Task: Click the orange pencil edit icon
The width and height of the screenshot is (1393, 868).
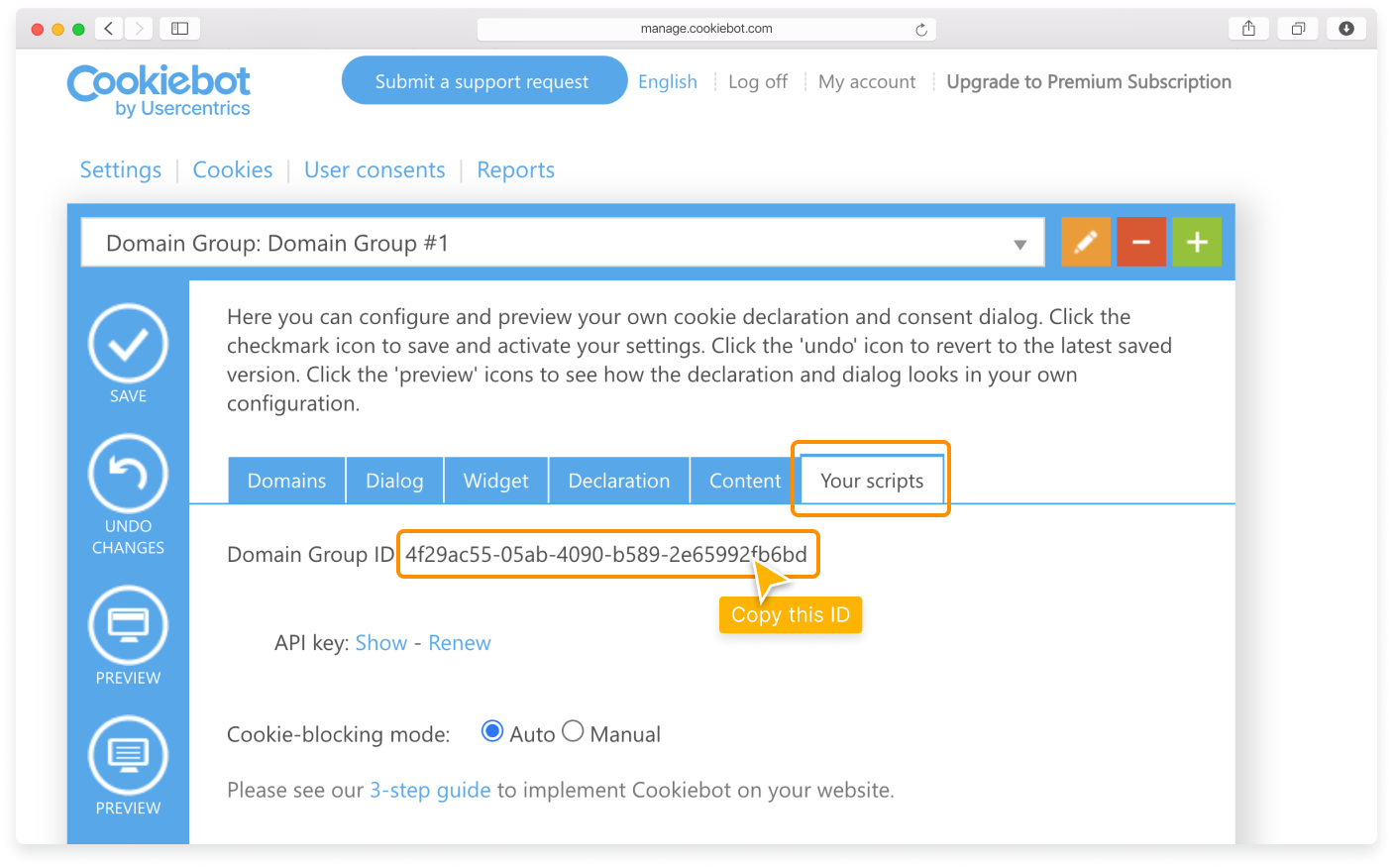Action: pyautogui.click(x=1086, y=242)
